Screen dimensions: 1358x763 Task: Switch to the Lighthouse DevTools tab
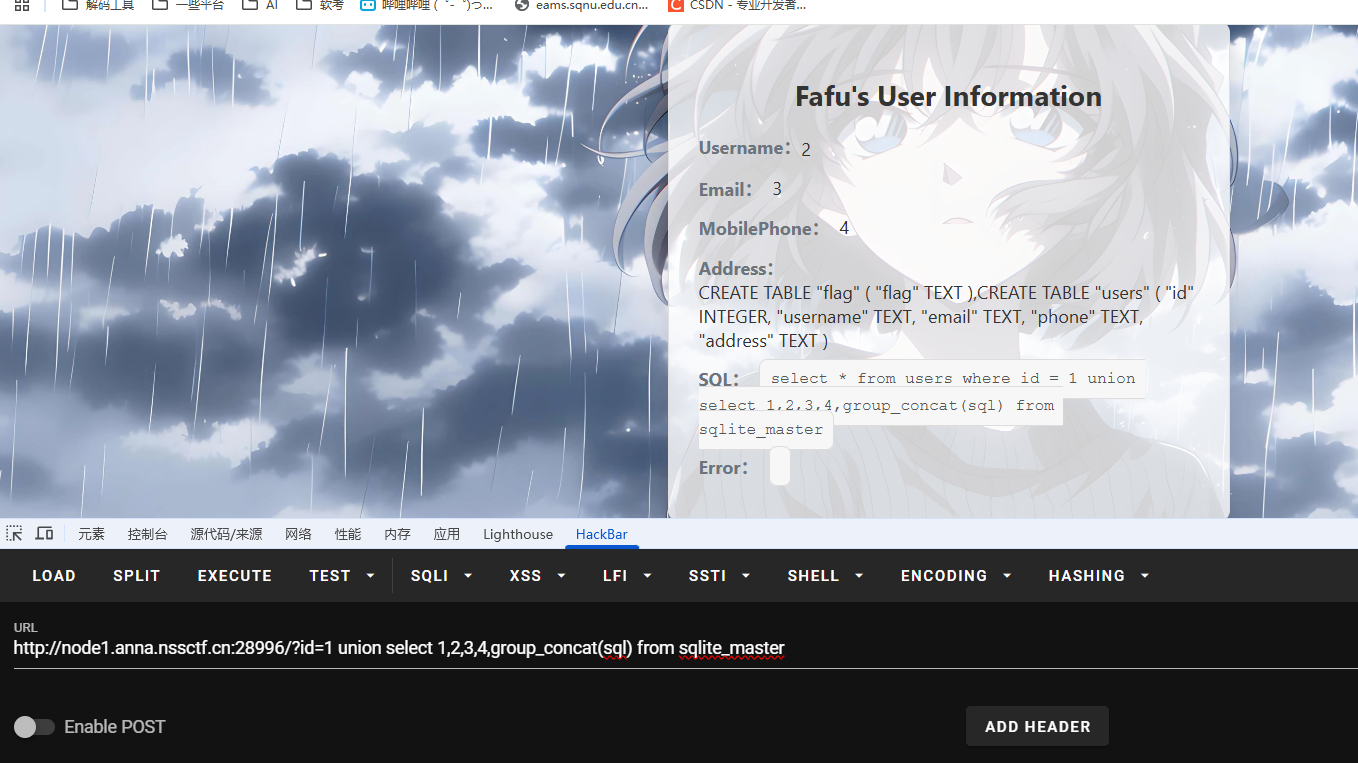pyautogui.click(x=518, y=534)
